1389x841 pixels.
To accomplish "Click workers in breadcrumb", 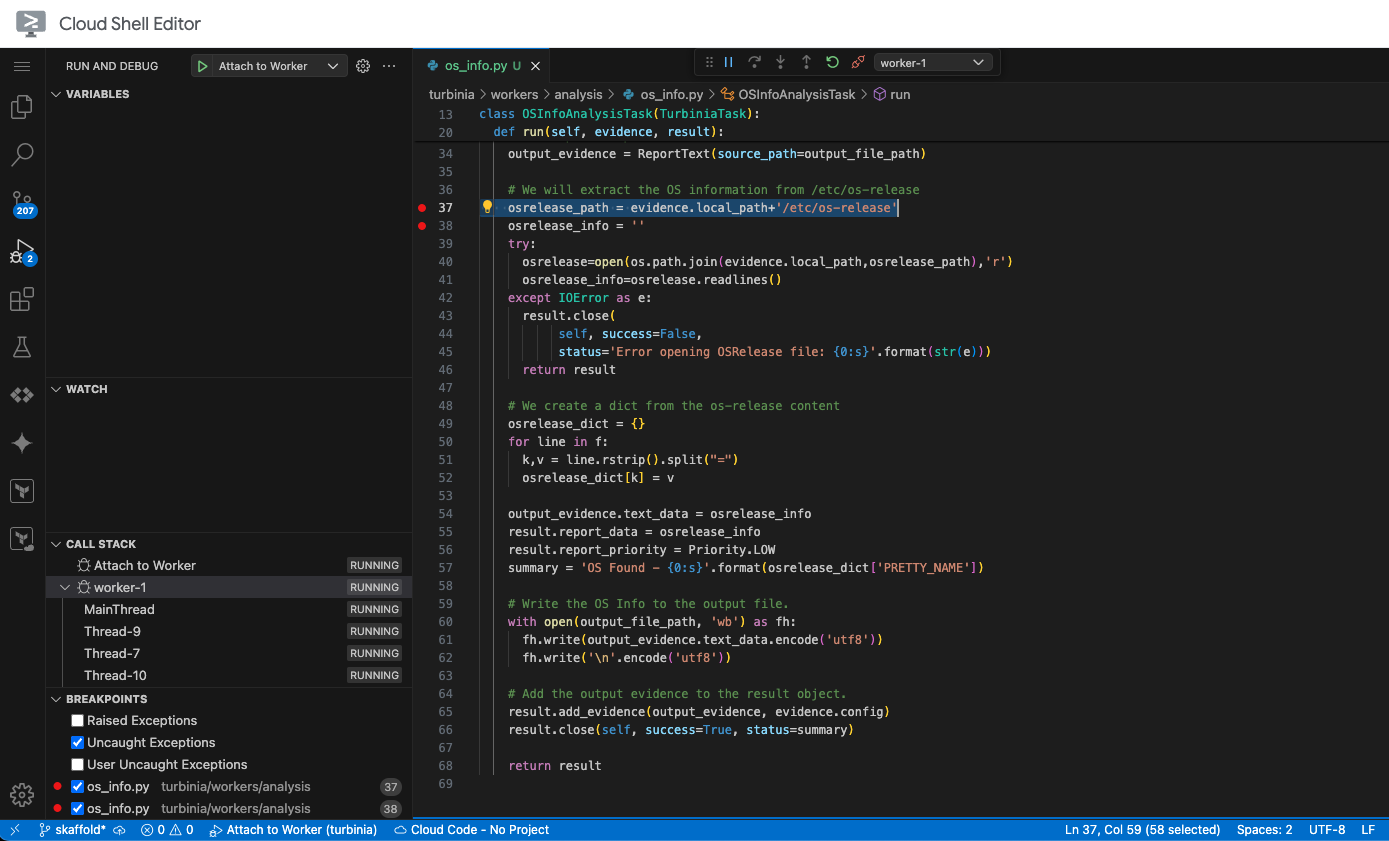I will pyautogui.click(x=514, y=94).
